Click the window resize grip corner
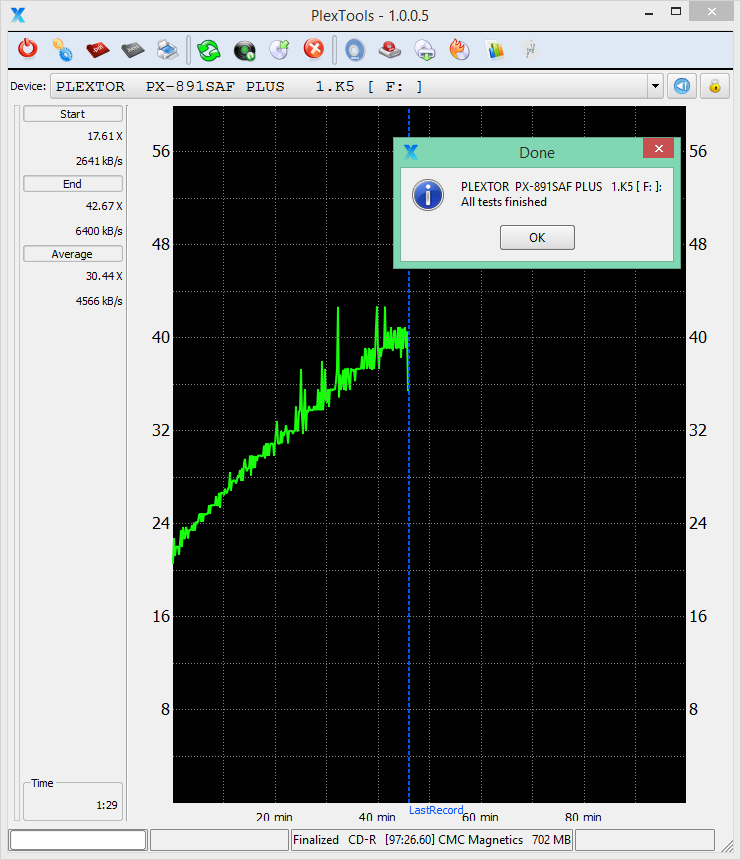Image resolution: width=741 pixels, height=860 pixels. coord(727,846)
